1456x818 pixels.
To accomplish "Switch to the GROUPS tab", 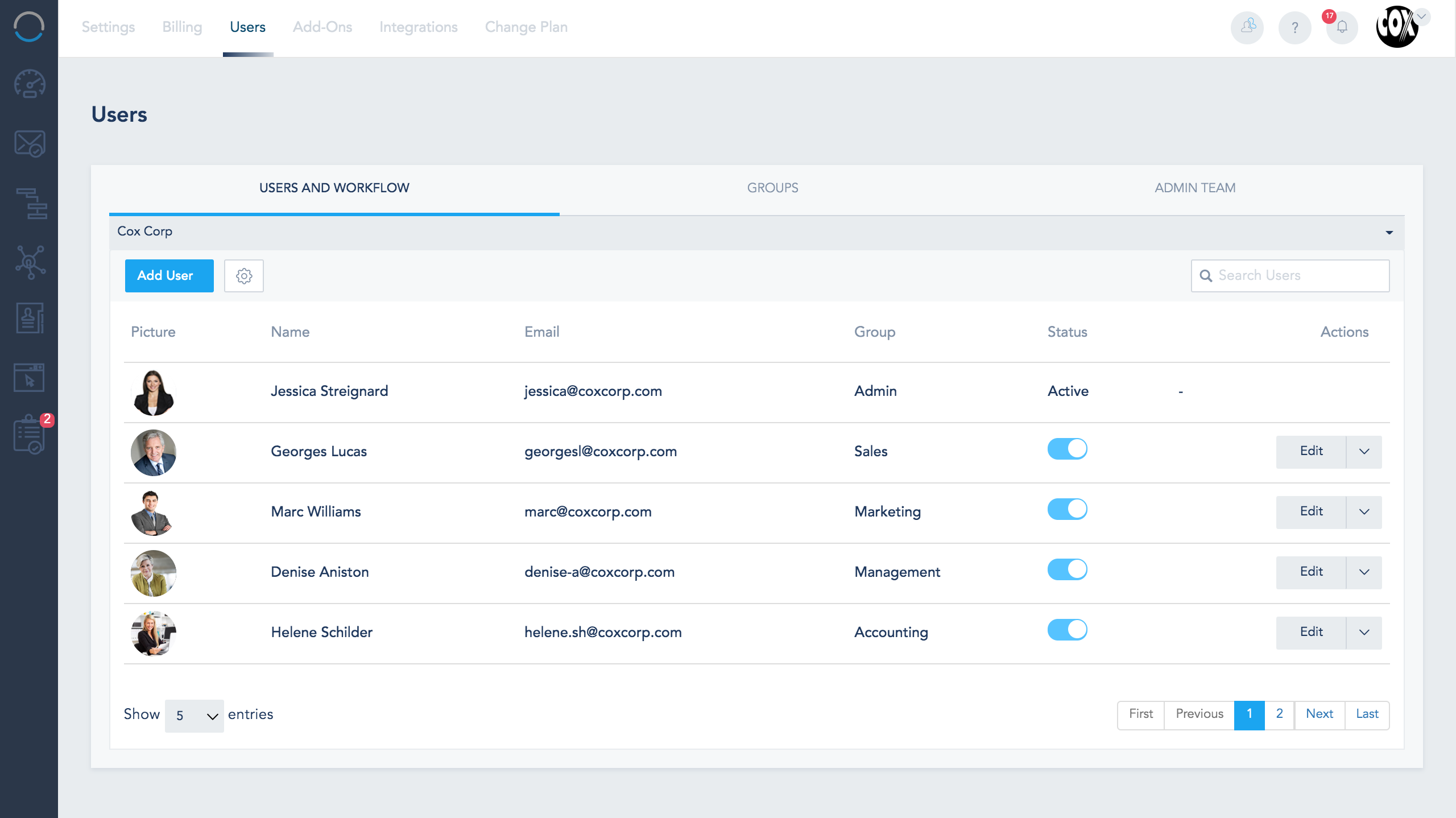I will point(772,188).
